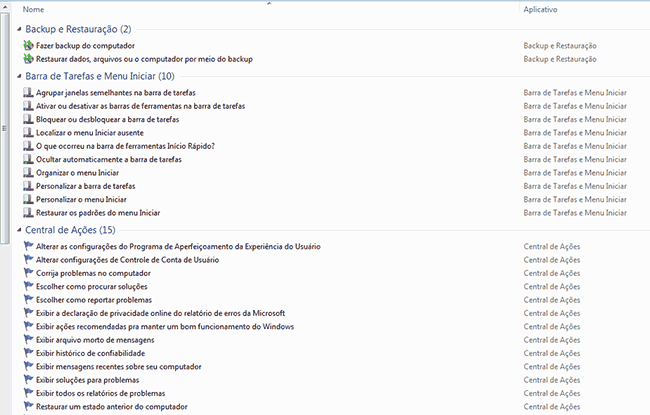Click the icon next to Ativar ou desativar as barras de ferramentas

coord(28,106)
